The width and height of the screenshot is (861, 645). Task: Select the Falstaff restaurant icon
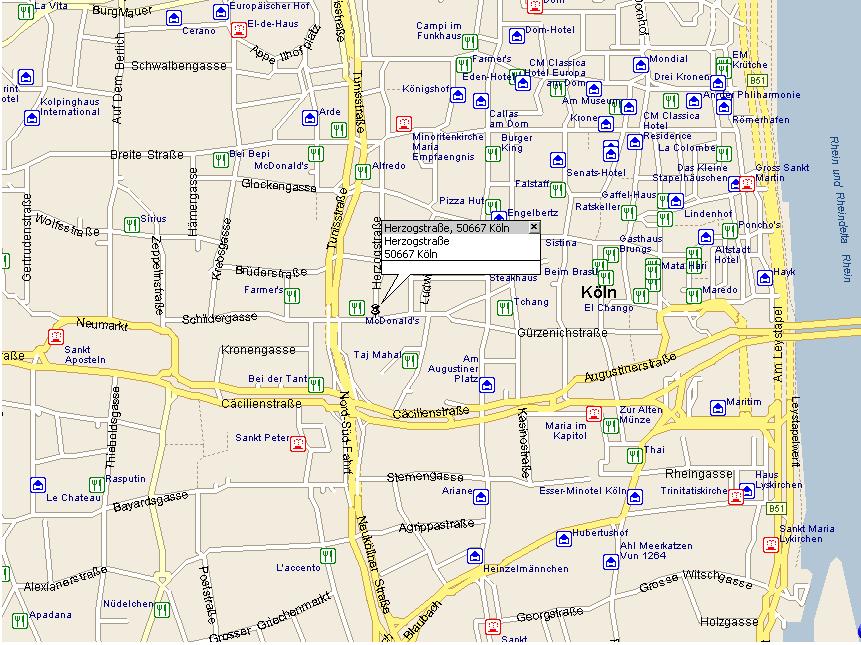coord(558,189)
